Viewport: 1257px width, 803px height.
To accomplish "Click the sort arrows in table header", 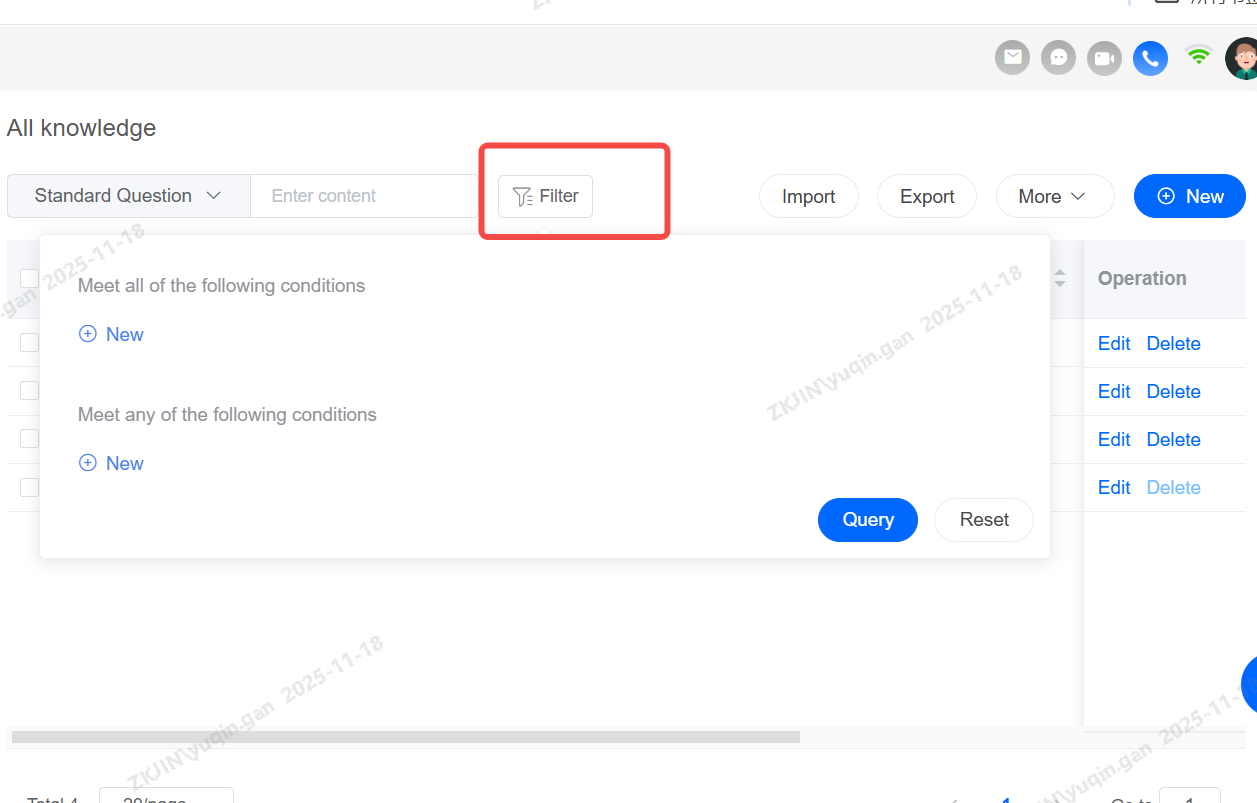I will [x=1060, y=278].
